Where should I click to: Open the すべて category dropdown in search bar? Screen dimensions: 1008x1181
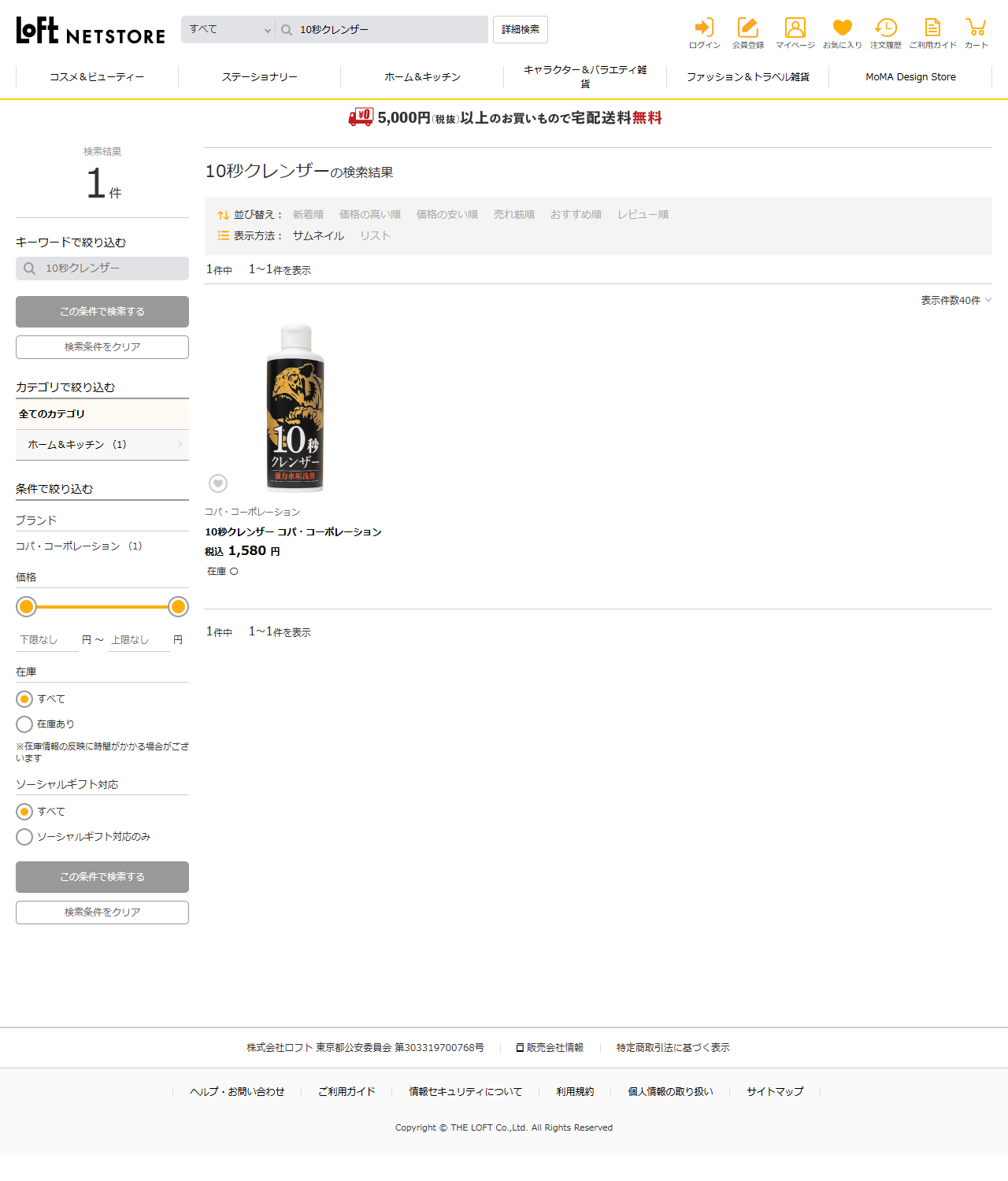point(228,30)
